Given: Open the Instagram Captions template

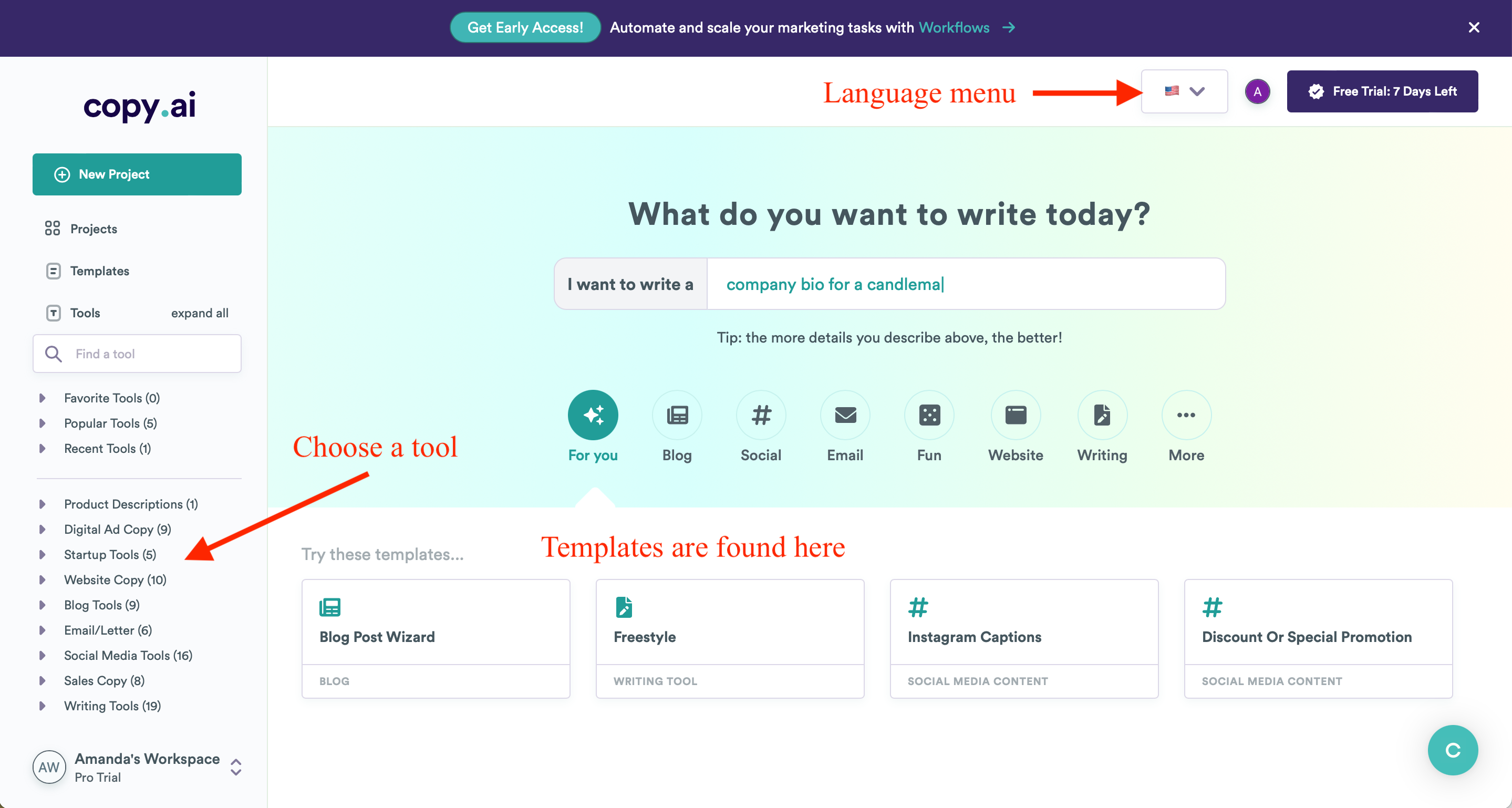Looking at the screenshot, I should tap(1023, 638).
